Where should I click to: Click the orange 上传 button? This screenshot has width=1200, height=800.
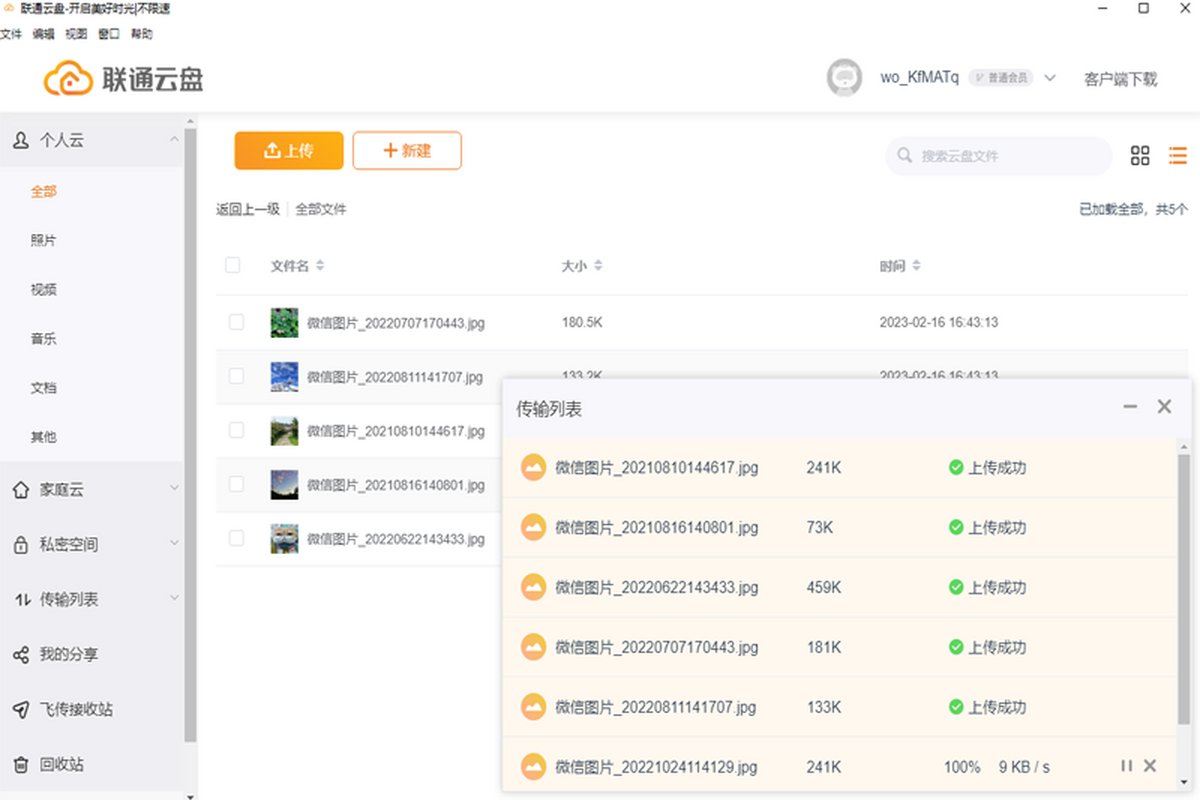click(289, 151)
